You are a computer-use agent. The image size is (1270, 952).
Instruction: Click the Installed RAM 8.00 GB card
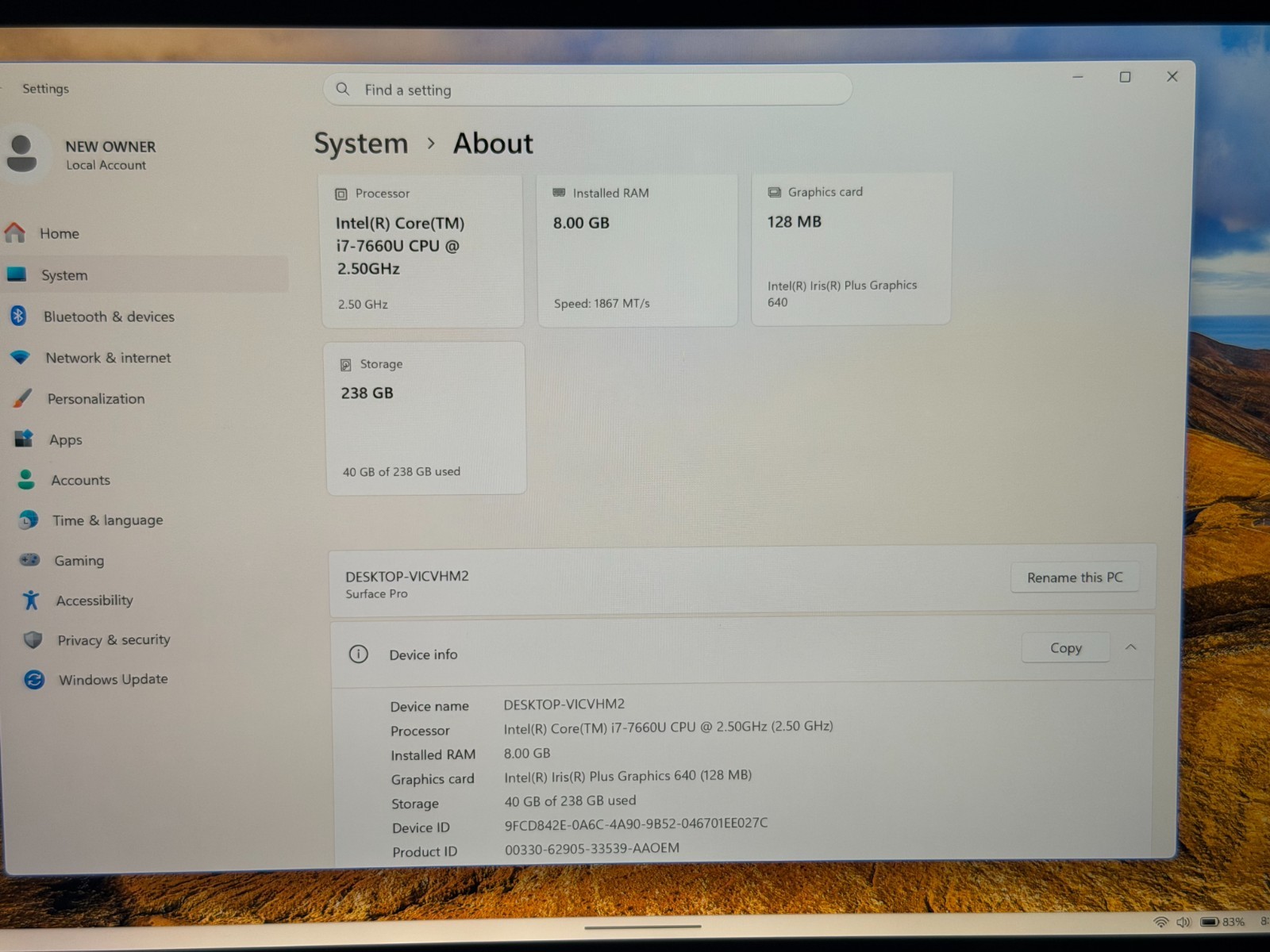point(637,249)
